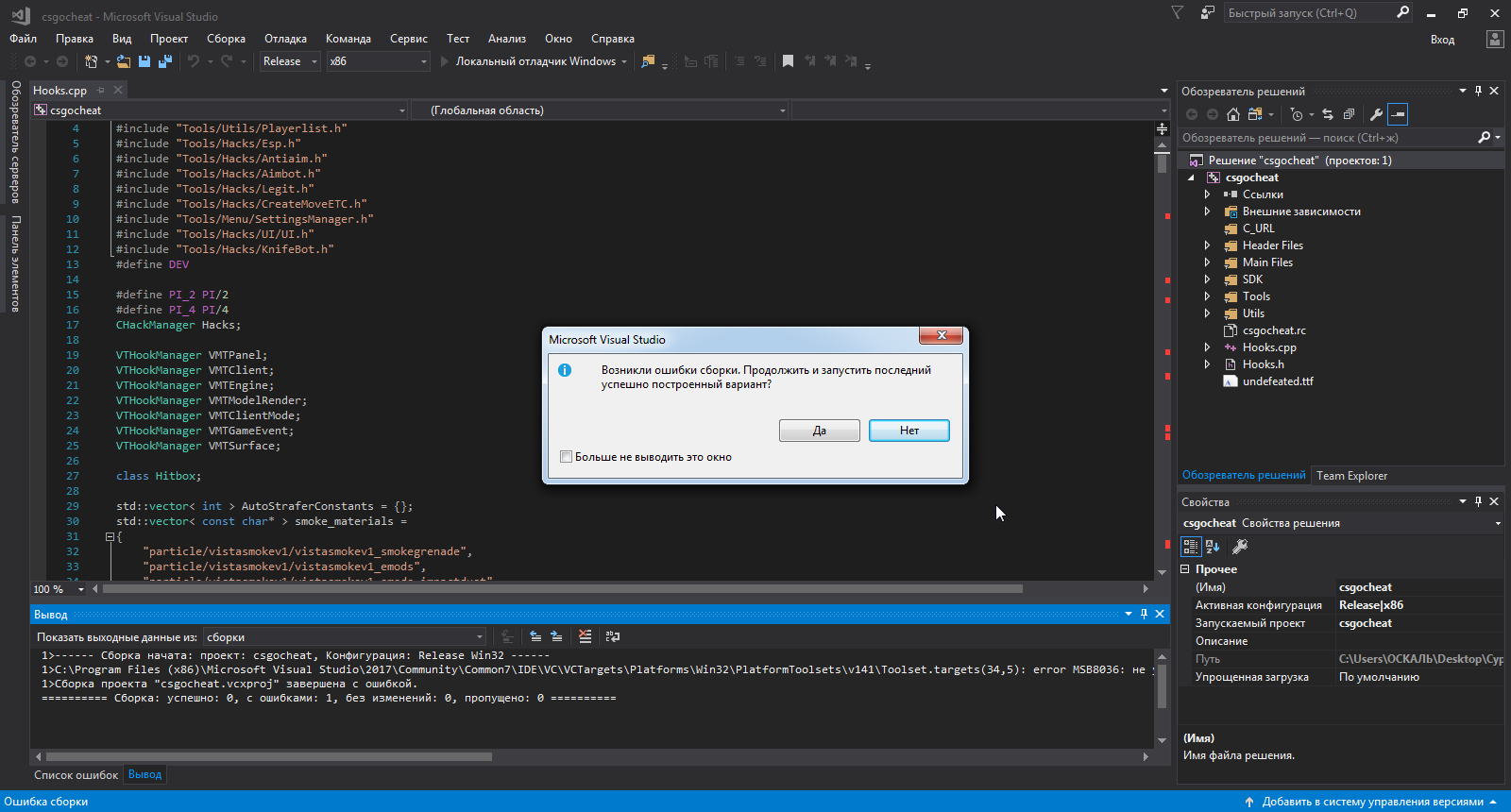This screenshot has height=812, width=1511.
Task: Click the 'Вход' sign-in link
Action: point(1442,40)
